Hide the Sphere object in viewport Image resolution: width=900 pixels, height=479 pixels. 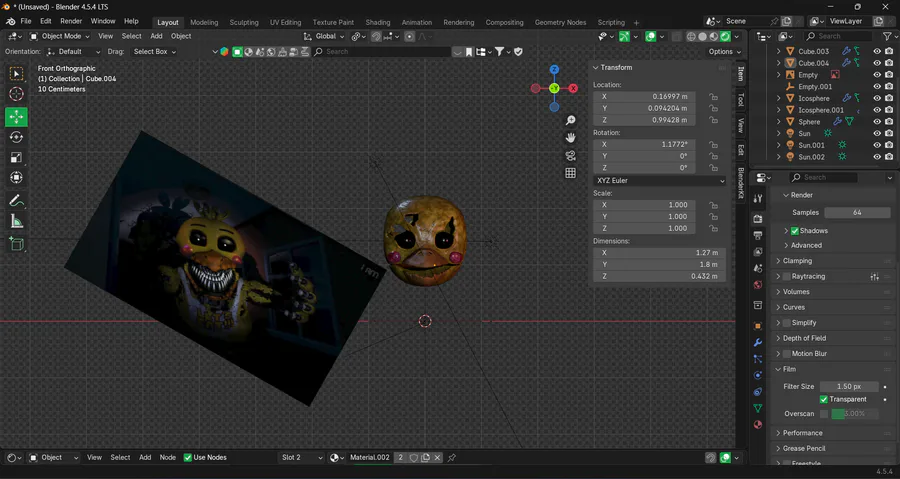tap(877, 122)
